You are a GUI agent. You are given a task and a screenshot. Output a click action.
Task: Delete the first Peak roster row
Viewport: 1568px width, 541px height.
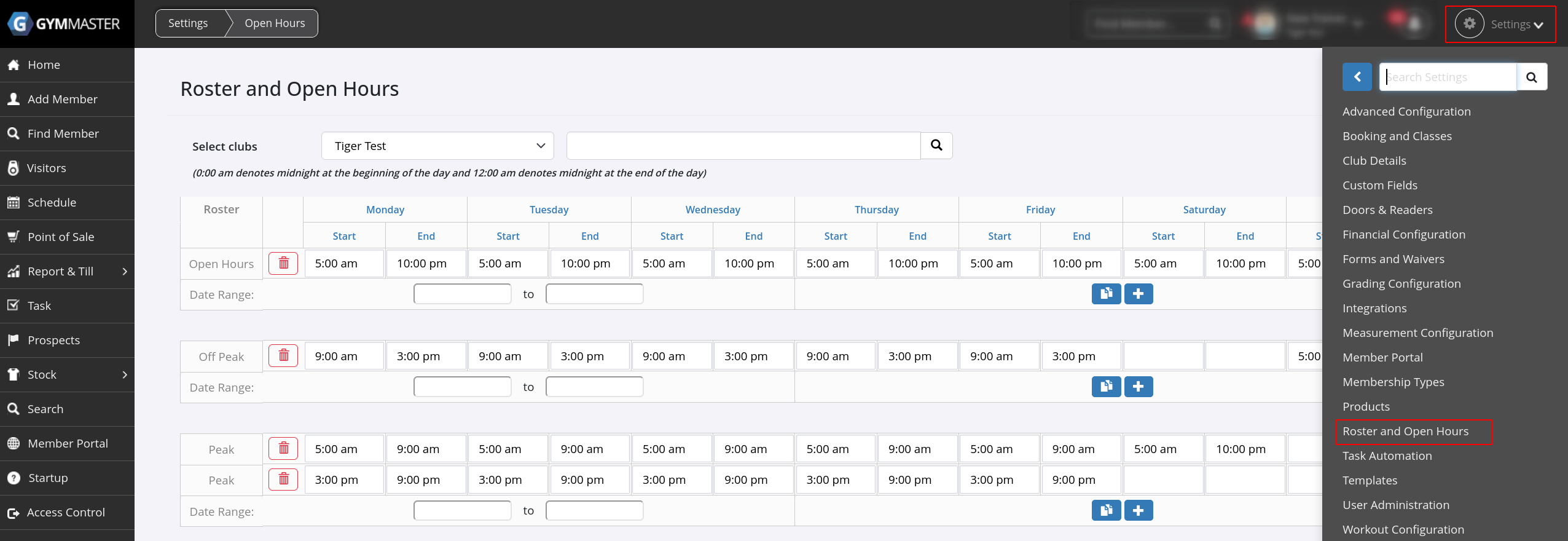tap(283, 448)
